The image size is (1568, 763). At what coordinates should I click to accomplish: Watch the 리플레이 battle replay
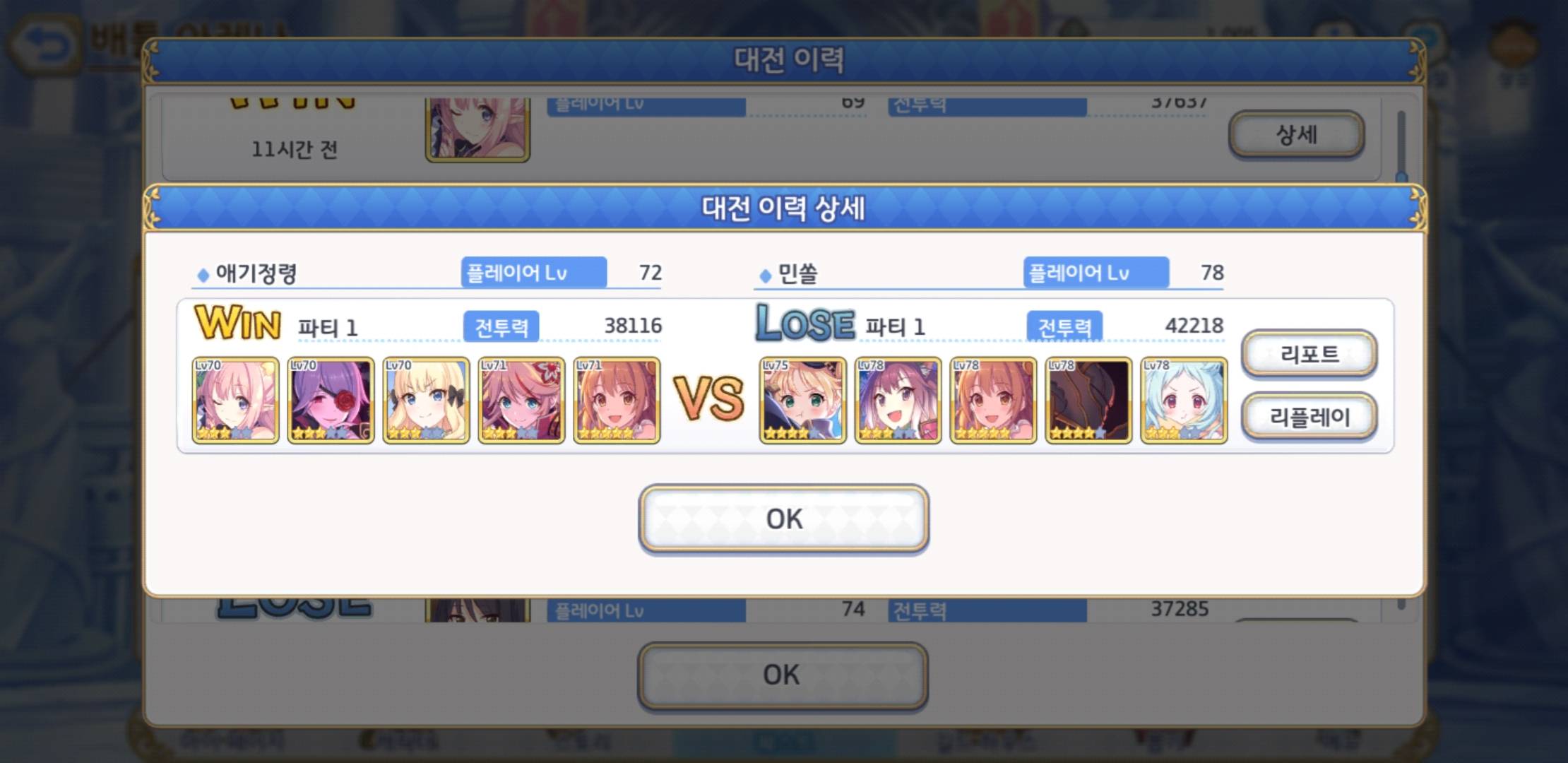(x=1309, y=417)
